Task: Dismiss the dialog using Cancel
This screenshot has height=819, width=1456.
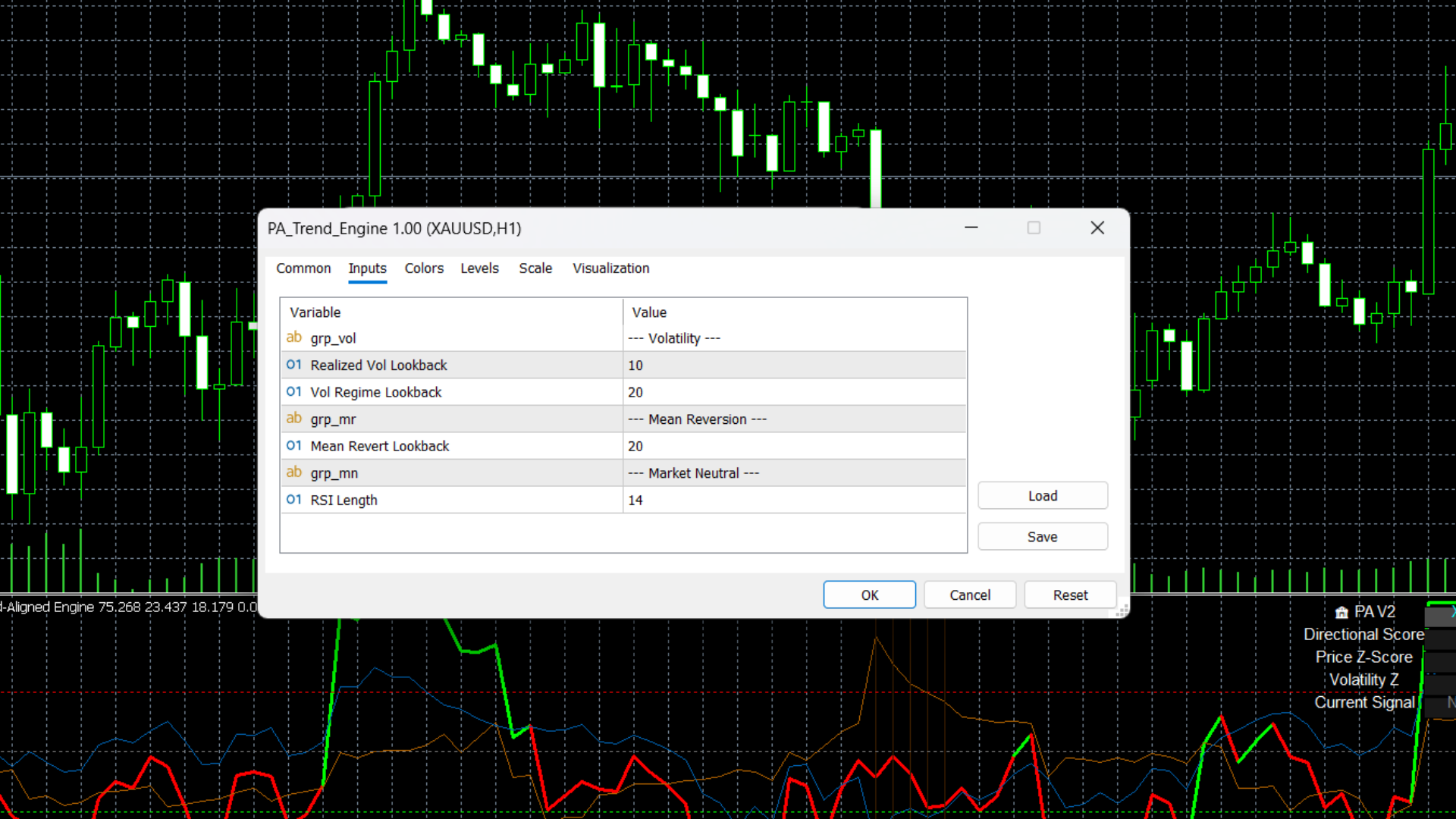Action: pos(969,595)
